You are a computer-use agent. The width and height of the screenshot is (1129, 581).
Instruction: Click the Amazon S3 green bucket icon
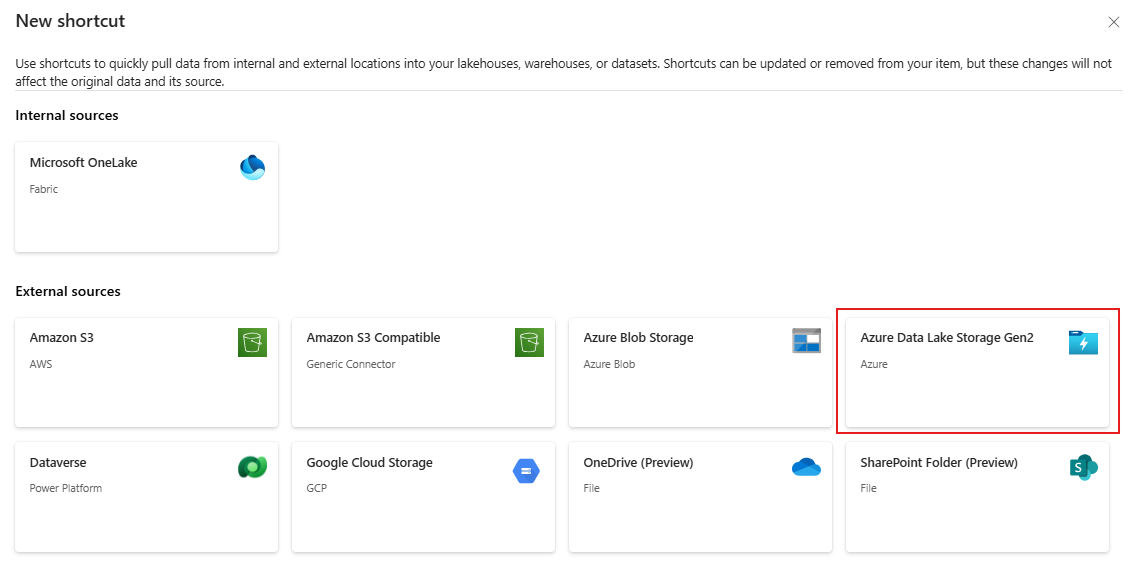252,342
